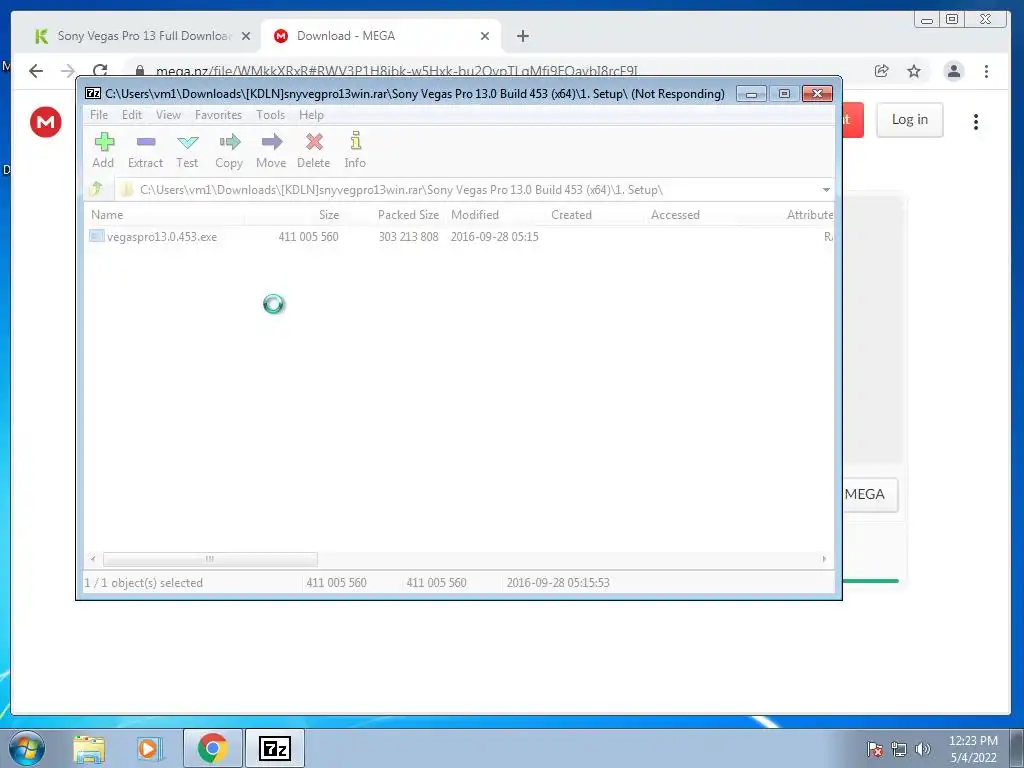
Task: Select the Move toolbar button
Action: coord(271,150)
